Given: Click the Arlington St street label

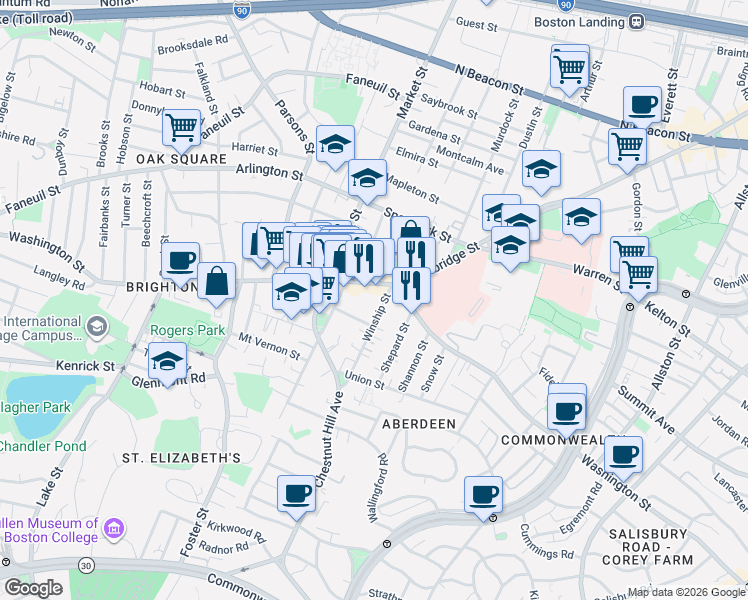Looking at the screenshot, I should (x=270, y=172).
